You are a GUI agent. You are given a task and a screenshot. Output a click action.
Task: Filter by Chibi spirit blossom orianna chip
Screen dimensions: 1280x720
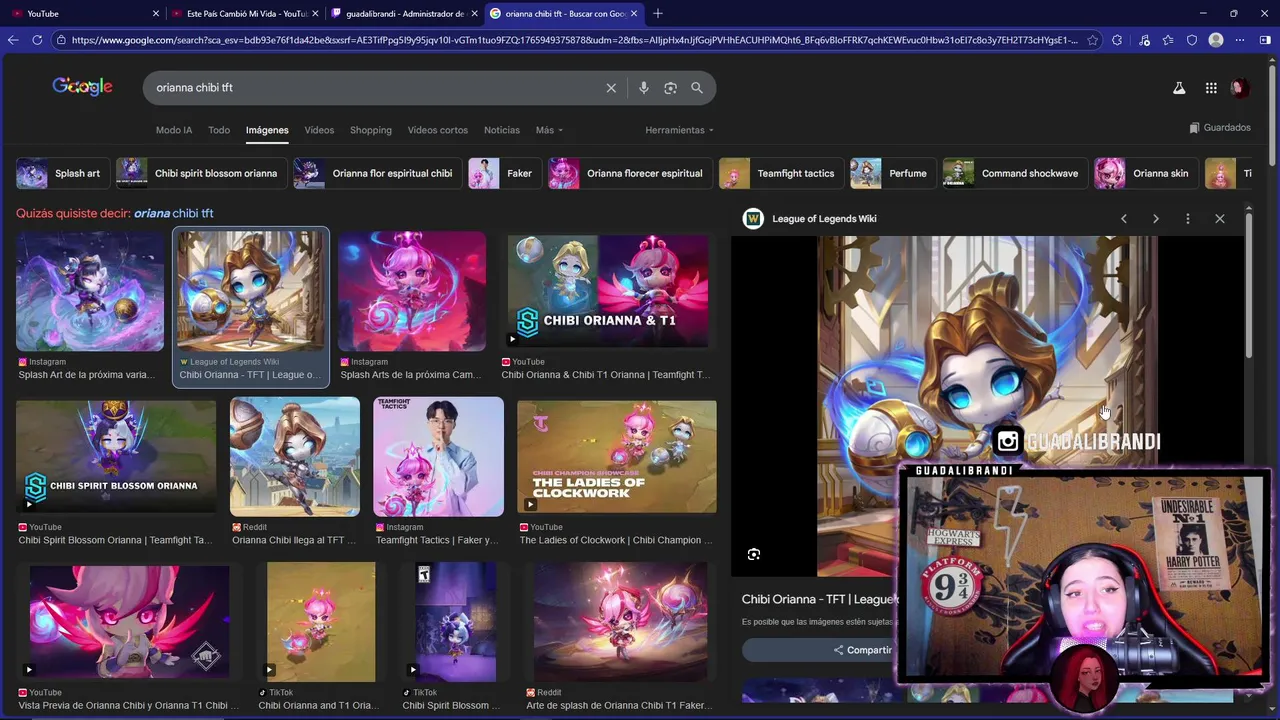(202, 173)
